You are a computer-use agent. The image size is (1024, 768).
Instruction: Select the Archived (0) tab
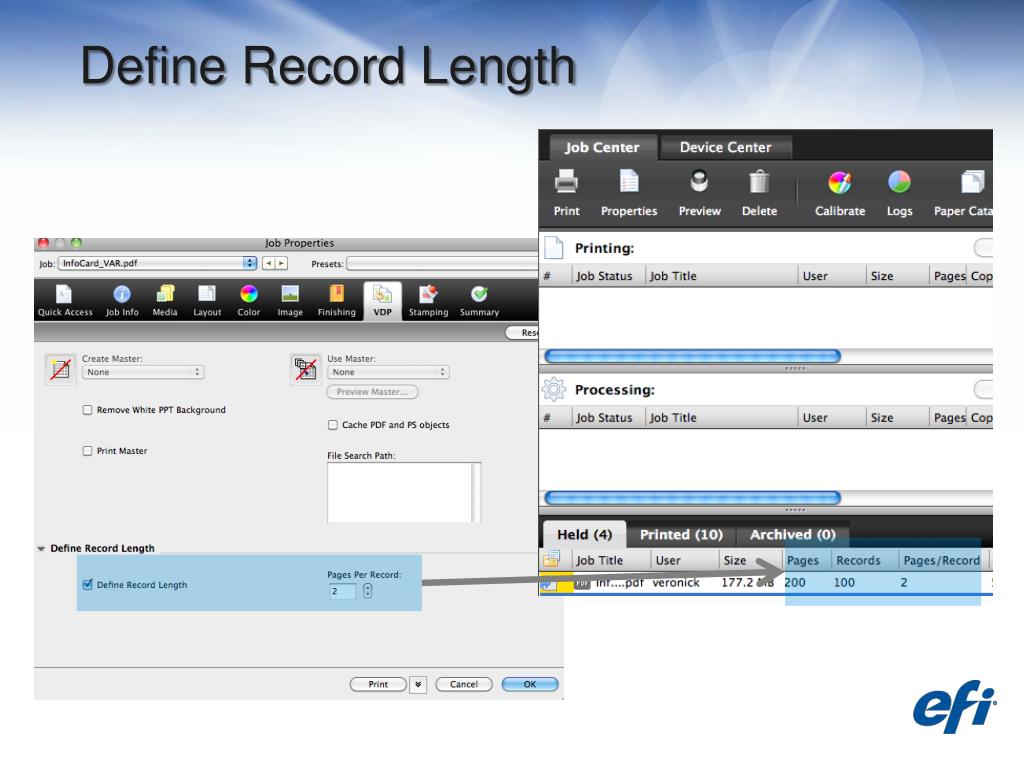click(x=793, y=535)
